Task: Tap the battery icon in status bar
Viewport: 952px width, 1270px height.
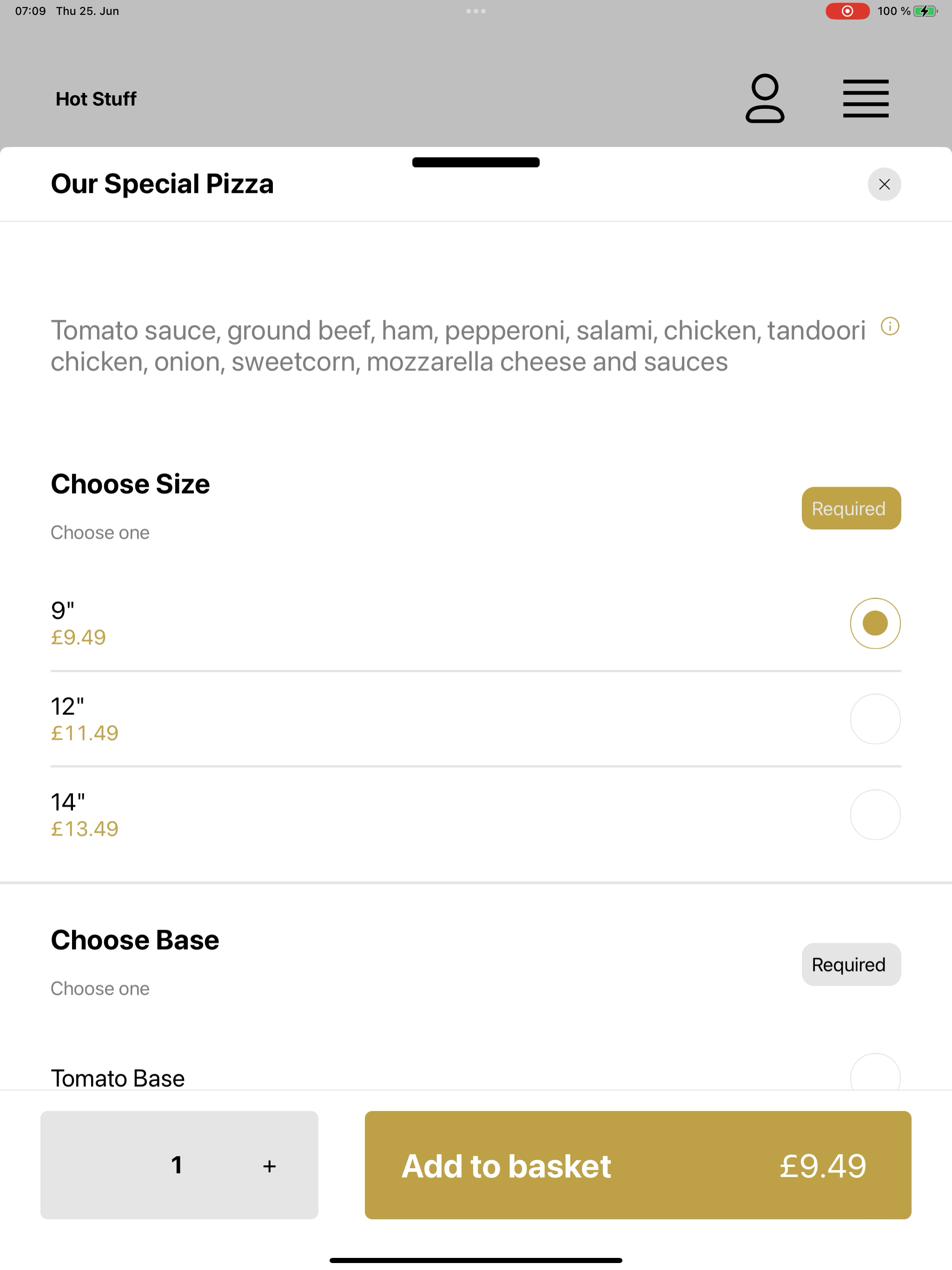Action: 925,11
